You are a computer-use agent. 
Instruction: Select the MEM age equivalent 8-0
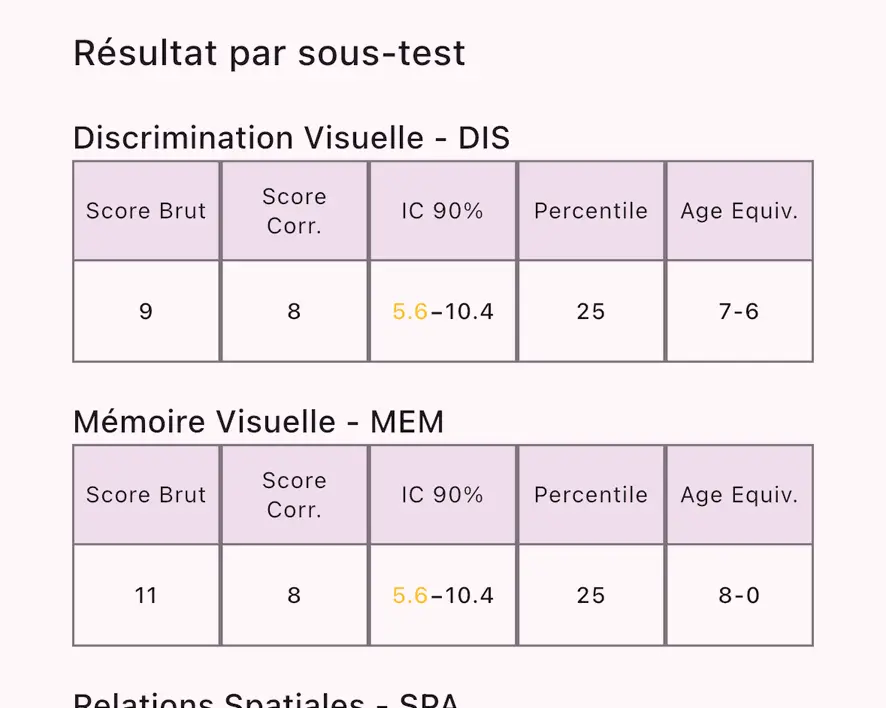point(739,596)
